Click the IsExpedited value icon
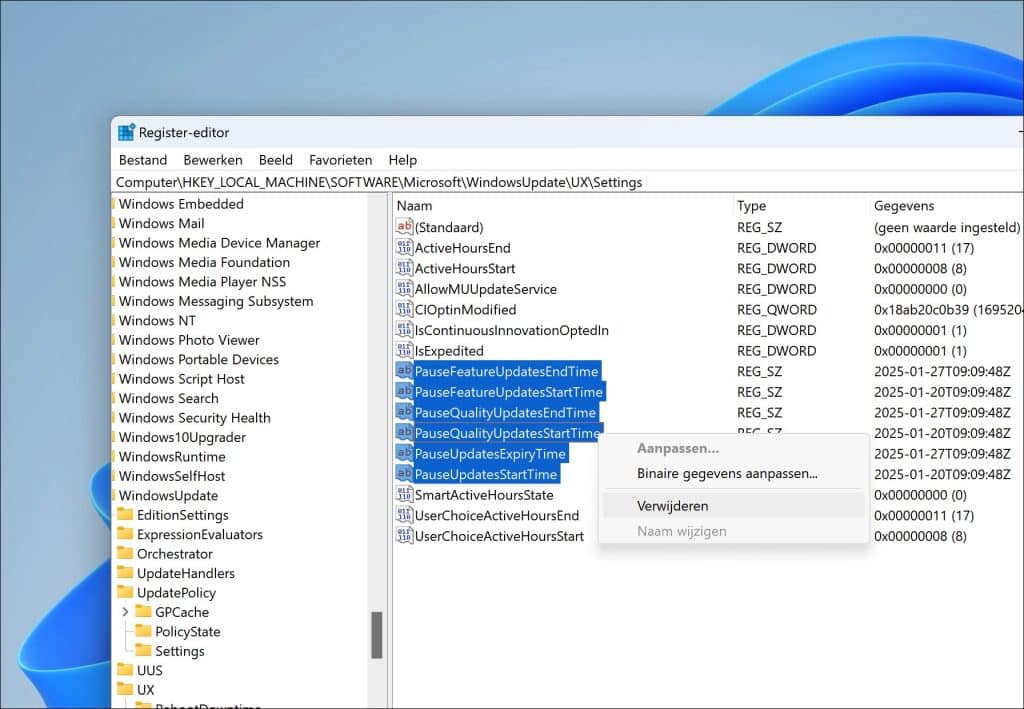The width and height of the screenshot is (1024, 709). coord(404,351)
